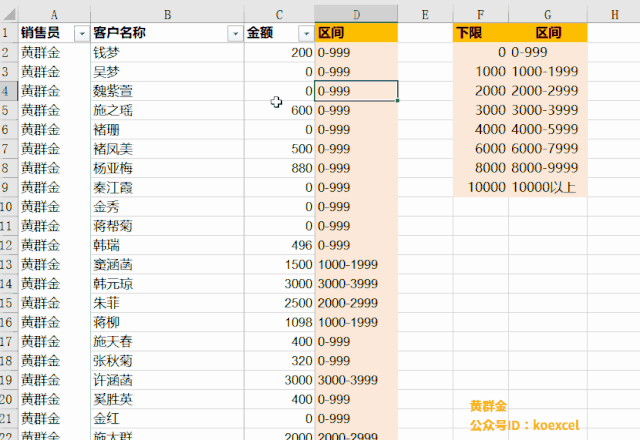640x440 pixels.
Task: Select row 13 header
Action: point(9,264)
